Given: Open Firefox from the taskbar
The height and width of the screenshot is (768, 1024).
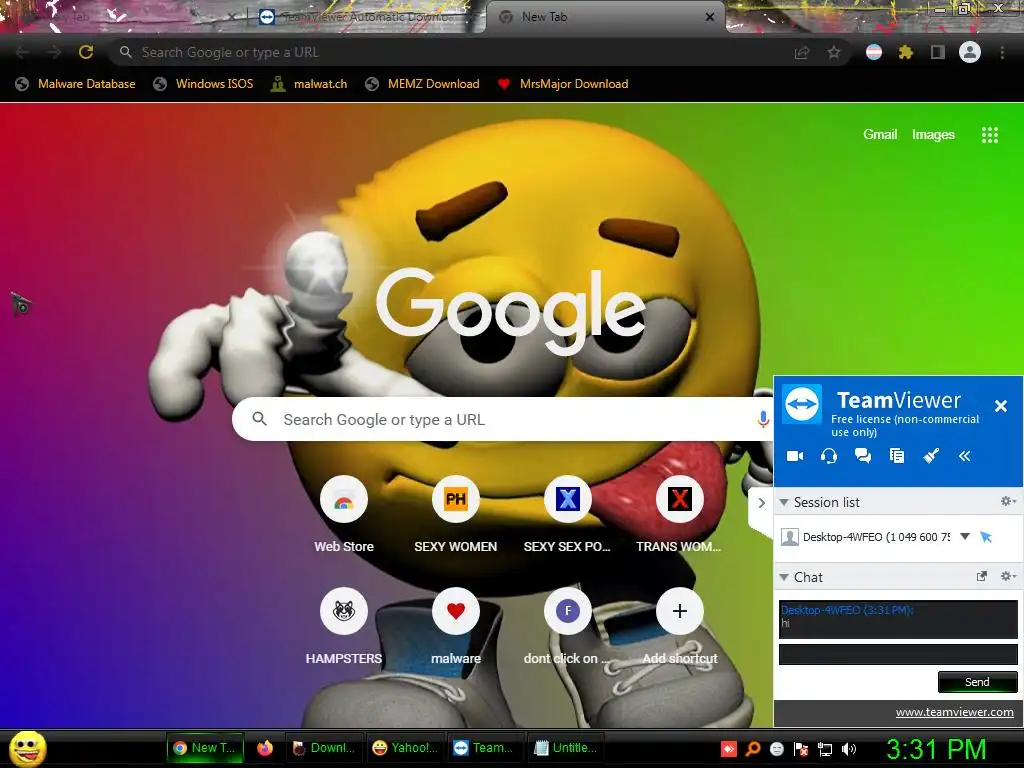Looking at the screenshot, I should click(264, 748).
